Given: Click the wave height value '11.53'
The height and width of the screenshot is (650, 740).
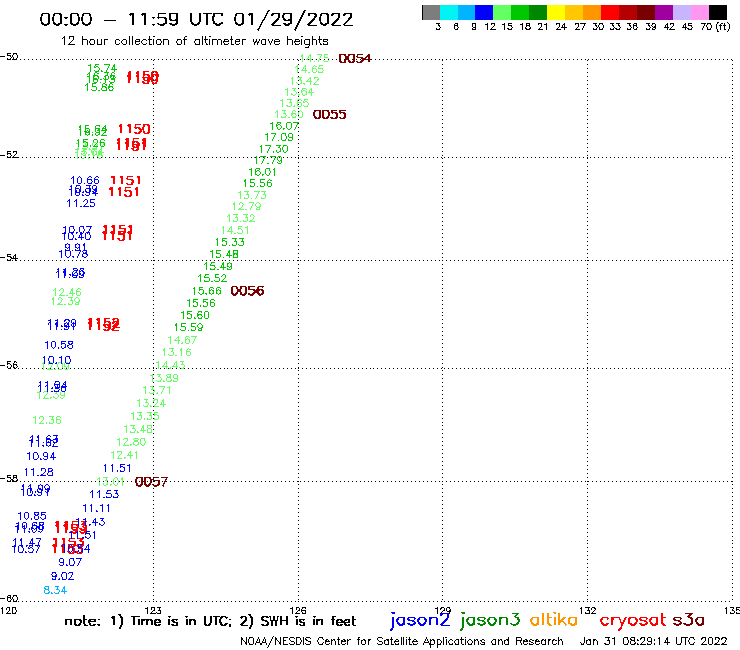Looking at the screenshot, I should click(x=104, y=495).
